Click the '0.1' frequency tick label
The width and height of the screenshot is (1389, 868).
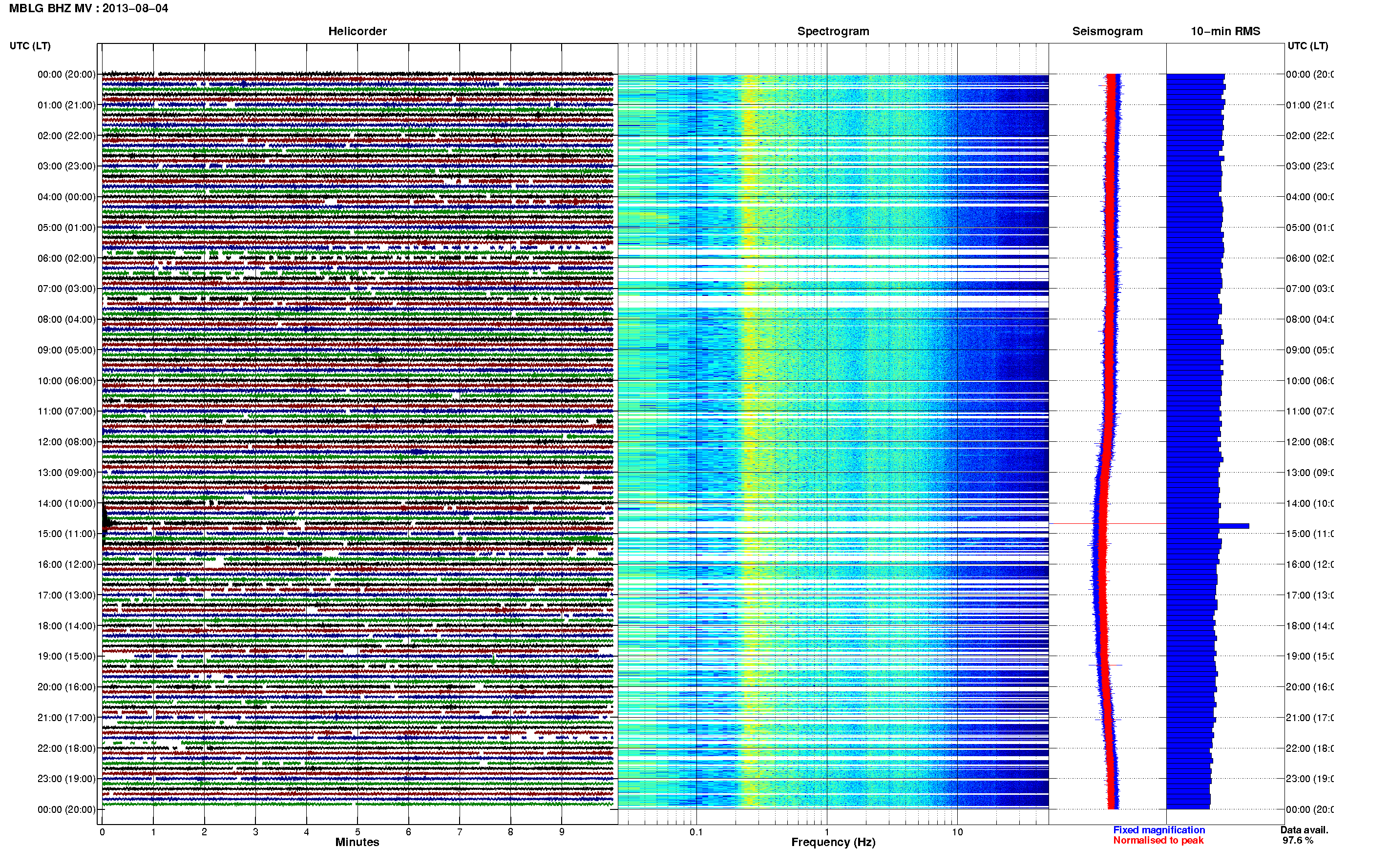tap(696, 832)
